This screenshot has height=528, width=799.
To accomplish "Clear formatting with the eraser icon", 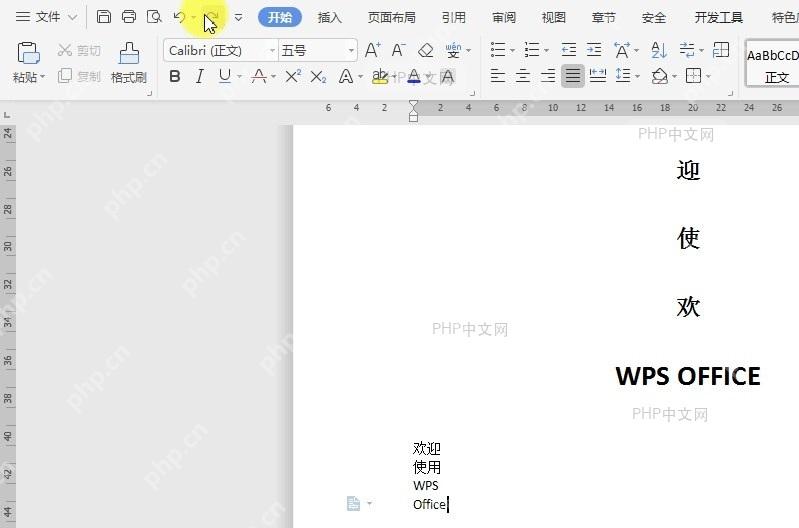I will 425,50.
